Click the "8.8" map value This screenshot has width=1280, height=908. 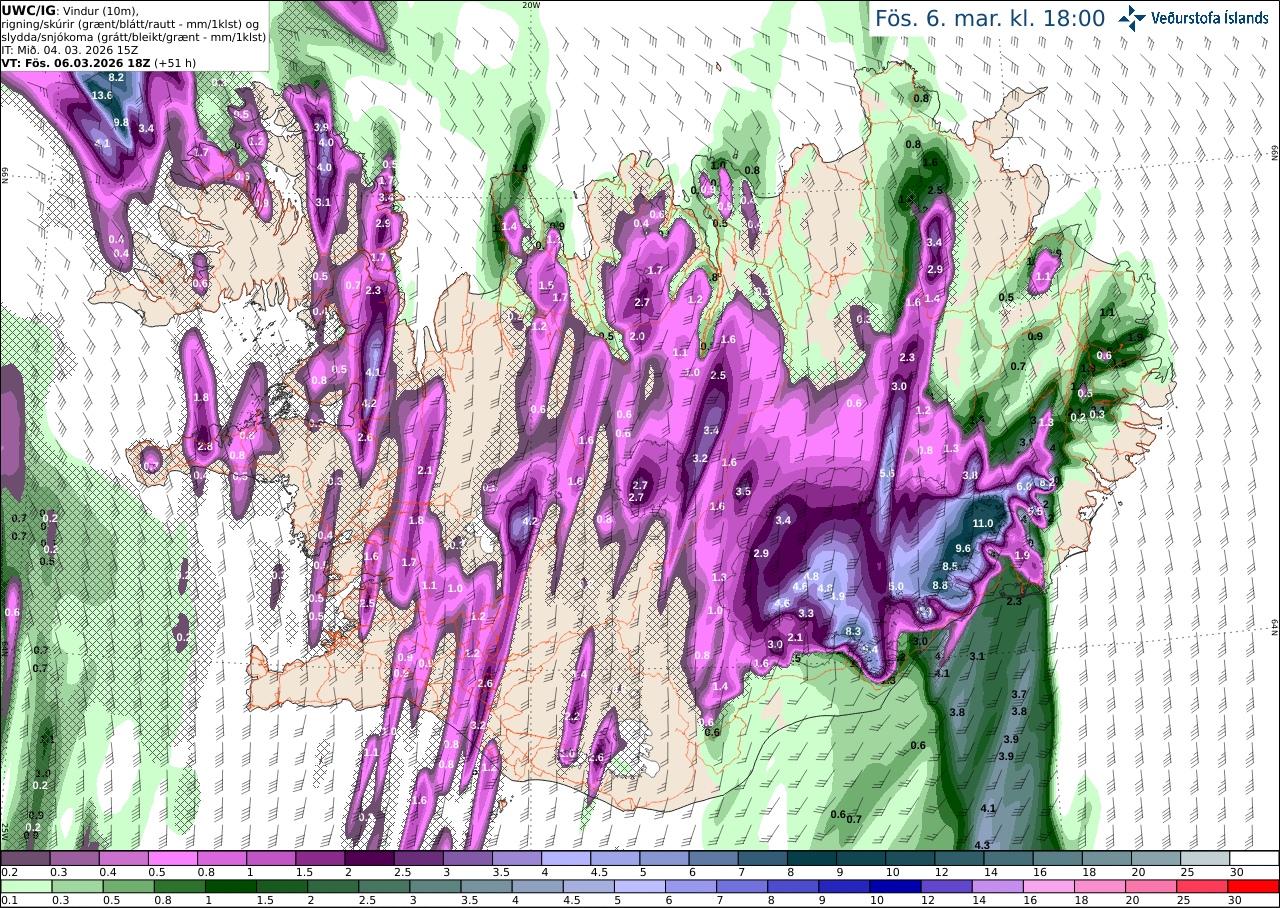click(940, 585)
